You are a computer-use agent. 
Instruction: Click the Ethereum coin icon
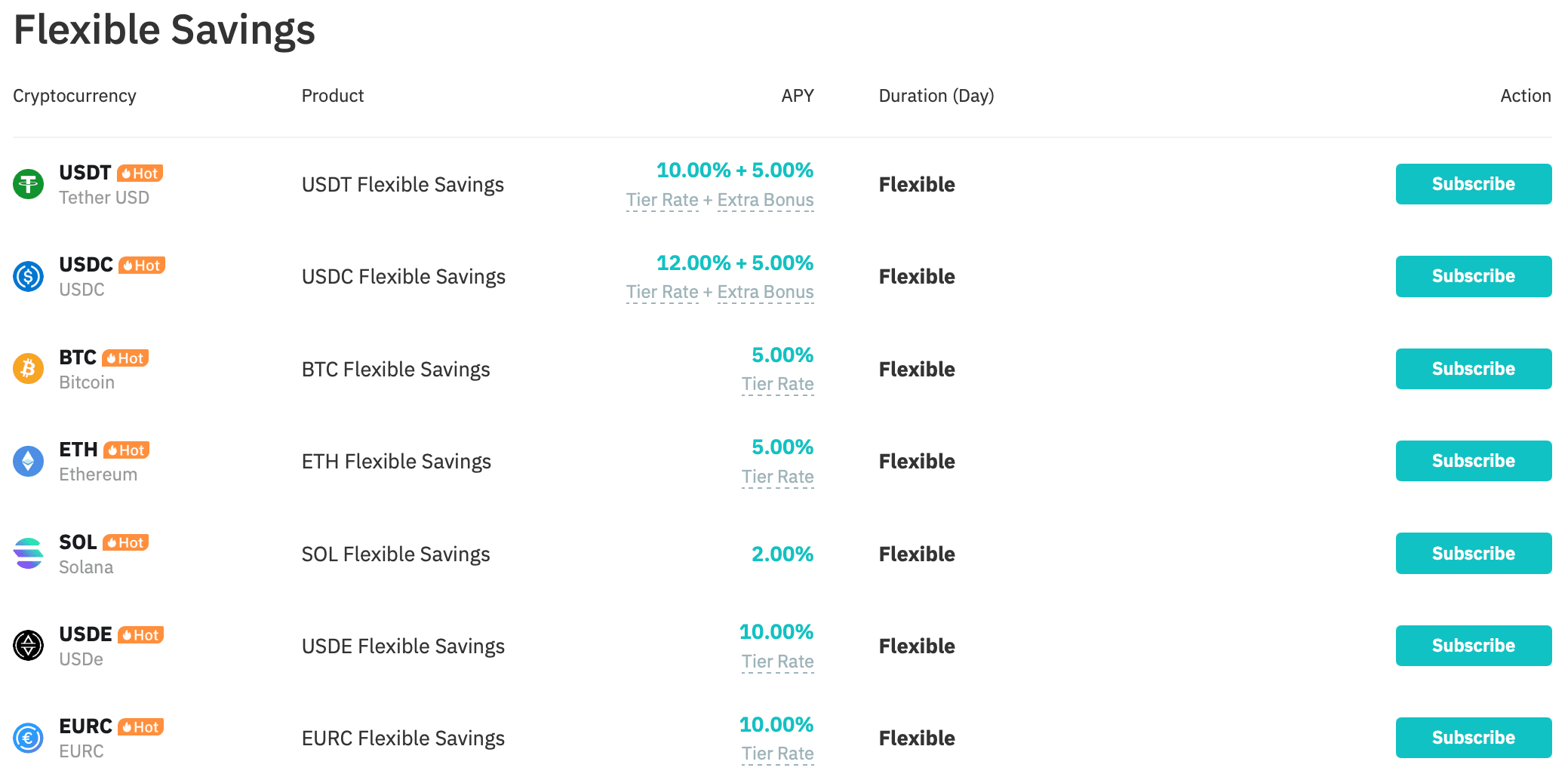pyautogui.click(x=29, y=461)
